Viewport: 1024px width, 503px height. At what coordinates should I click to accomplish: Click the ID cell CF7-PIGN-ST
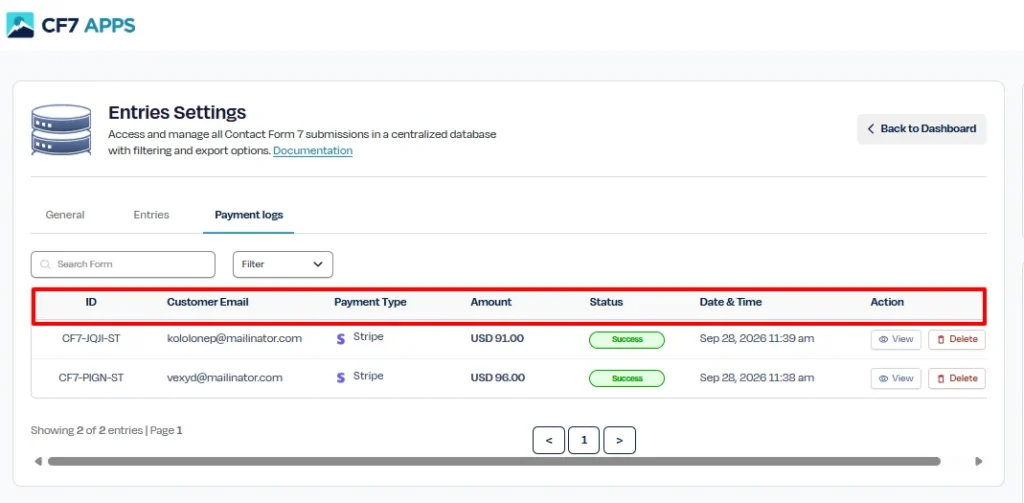coord(91,378)
